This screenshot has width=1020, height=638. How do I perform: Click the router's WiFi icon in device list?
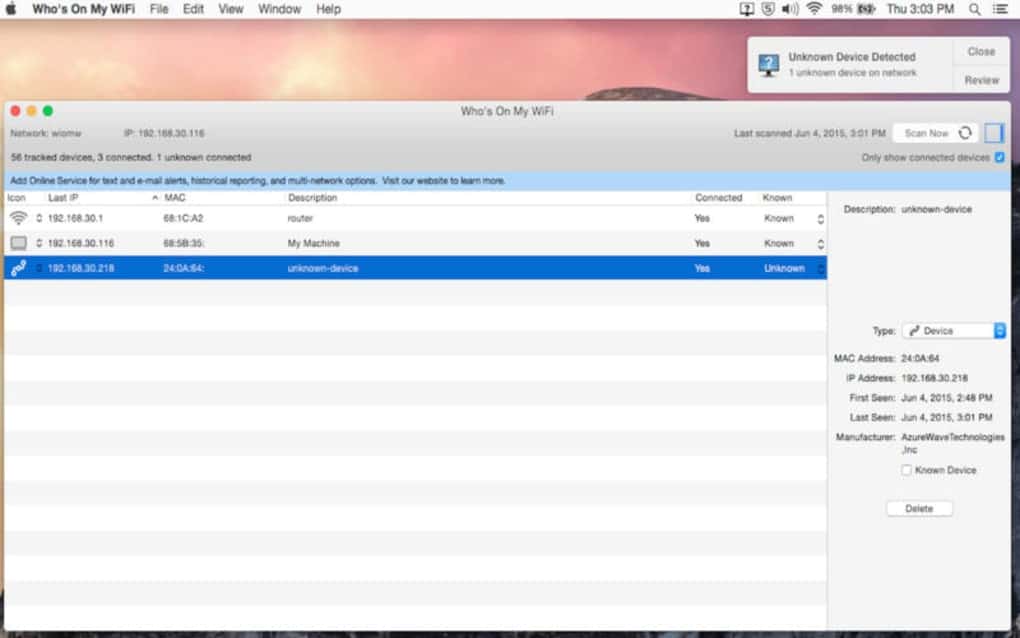point(18,218)
